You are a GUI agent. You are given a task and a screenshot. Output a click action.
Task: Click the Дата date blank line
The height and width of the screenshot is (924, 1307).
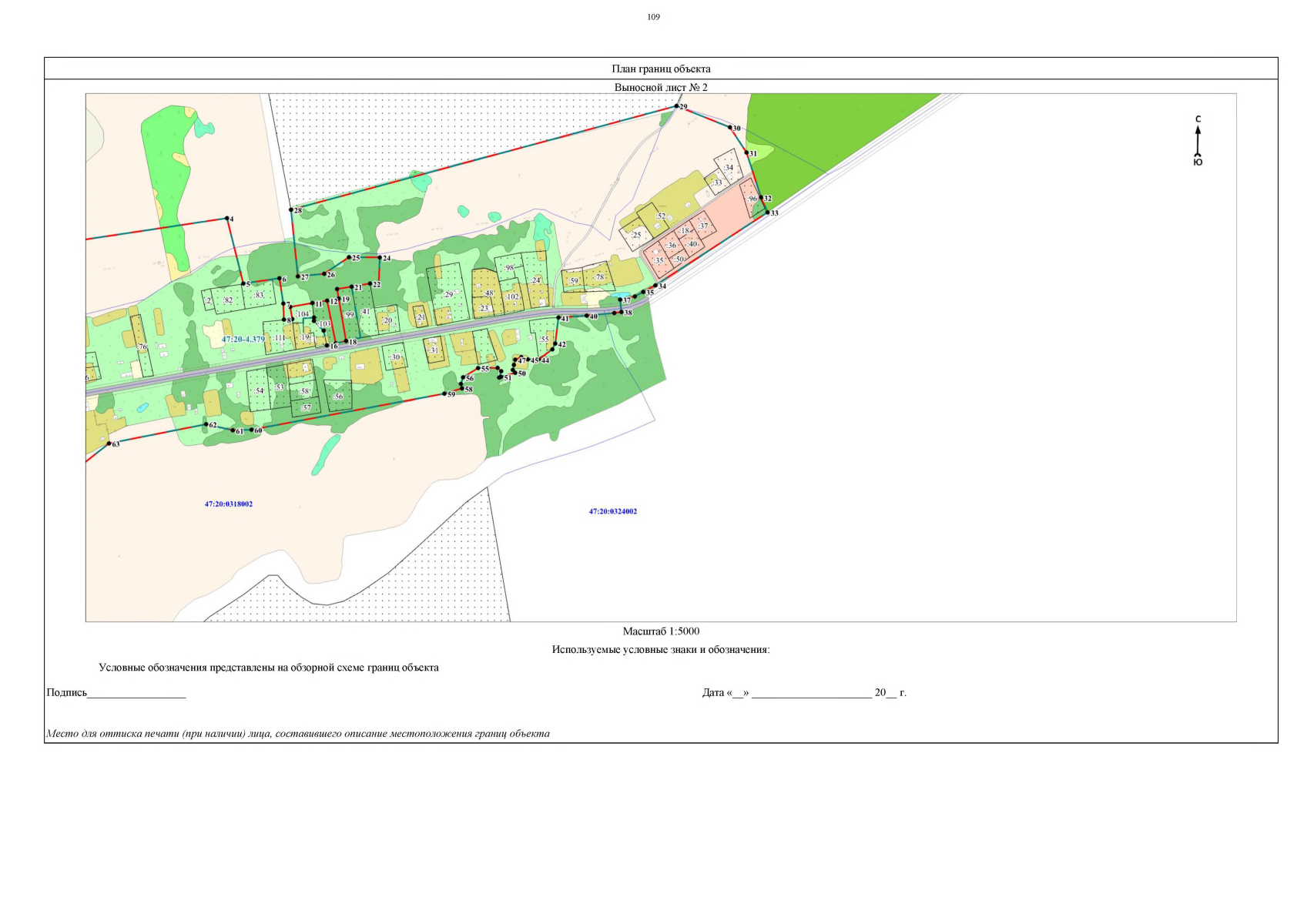click(811, 693)
